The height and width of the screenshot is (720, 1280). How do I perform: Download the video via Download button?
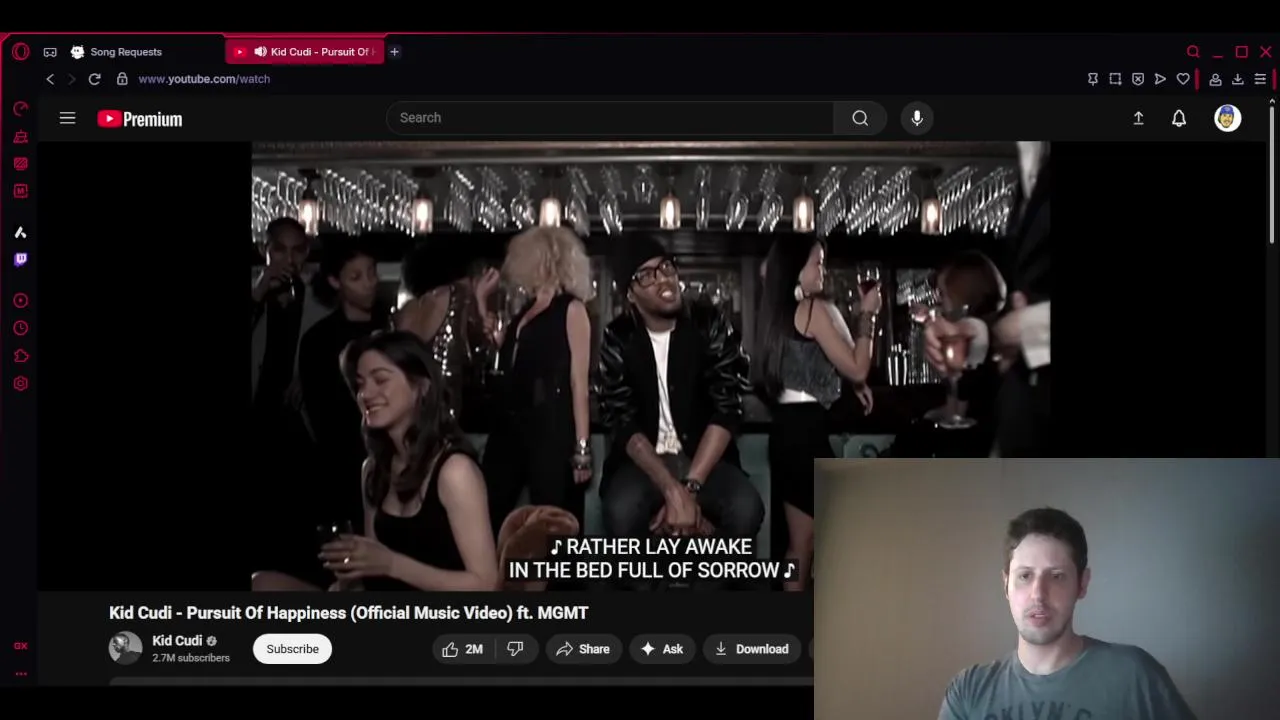(752, 649)
